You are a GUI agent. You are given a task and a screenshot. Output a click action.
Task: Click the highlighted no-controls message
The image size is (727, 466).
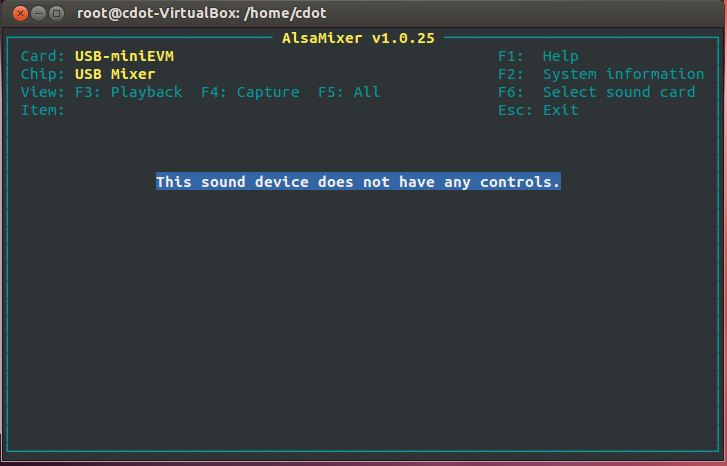358,182
